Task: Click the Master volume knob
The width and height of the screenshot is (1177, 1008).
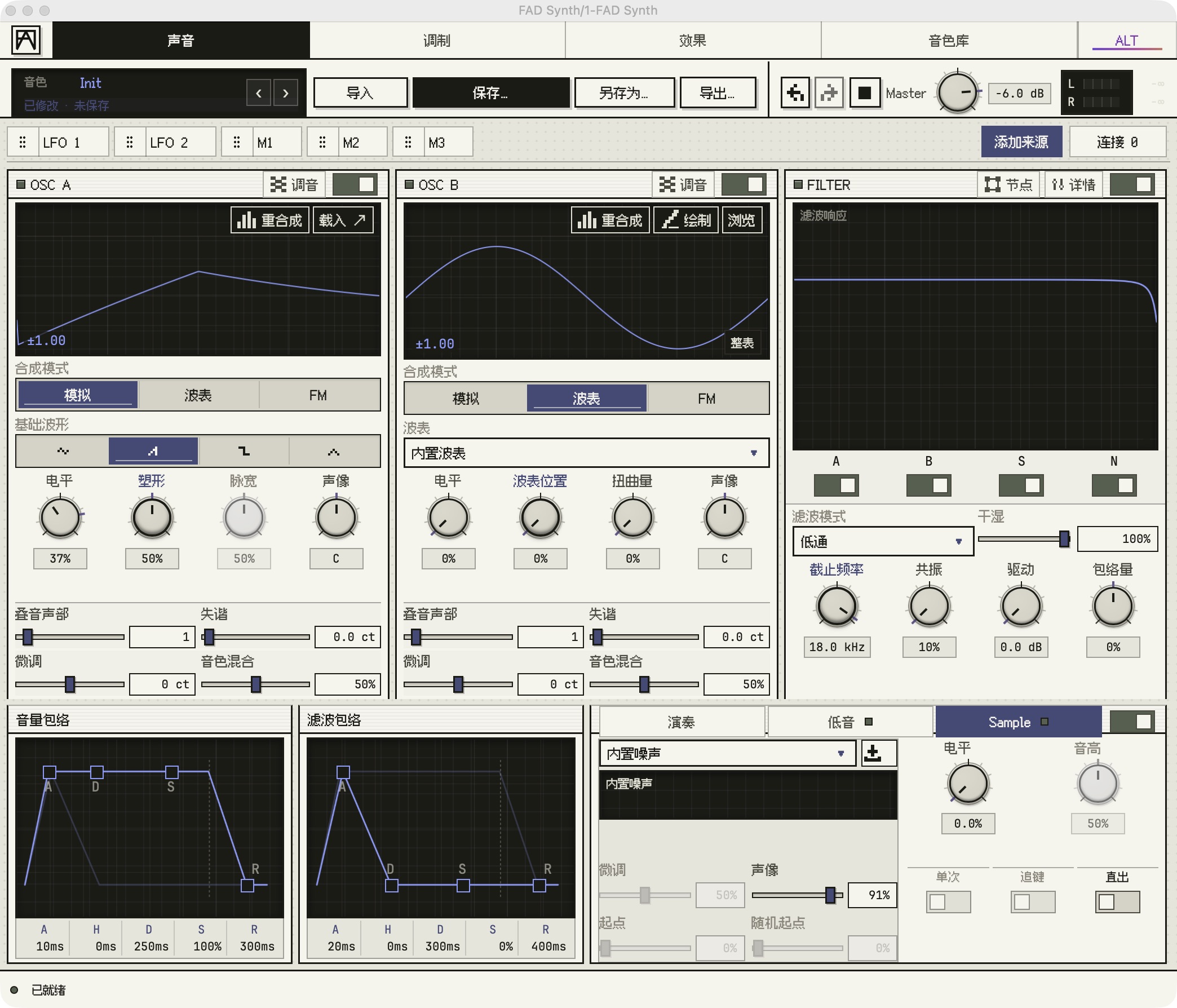Action: point(957,92)
